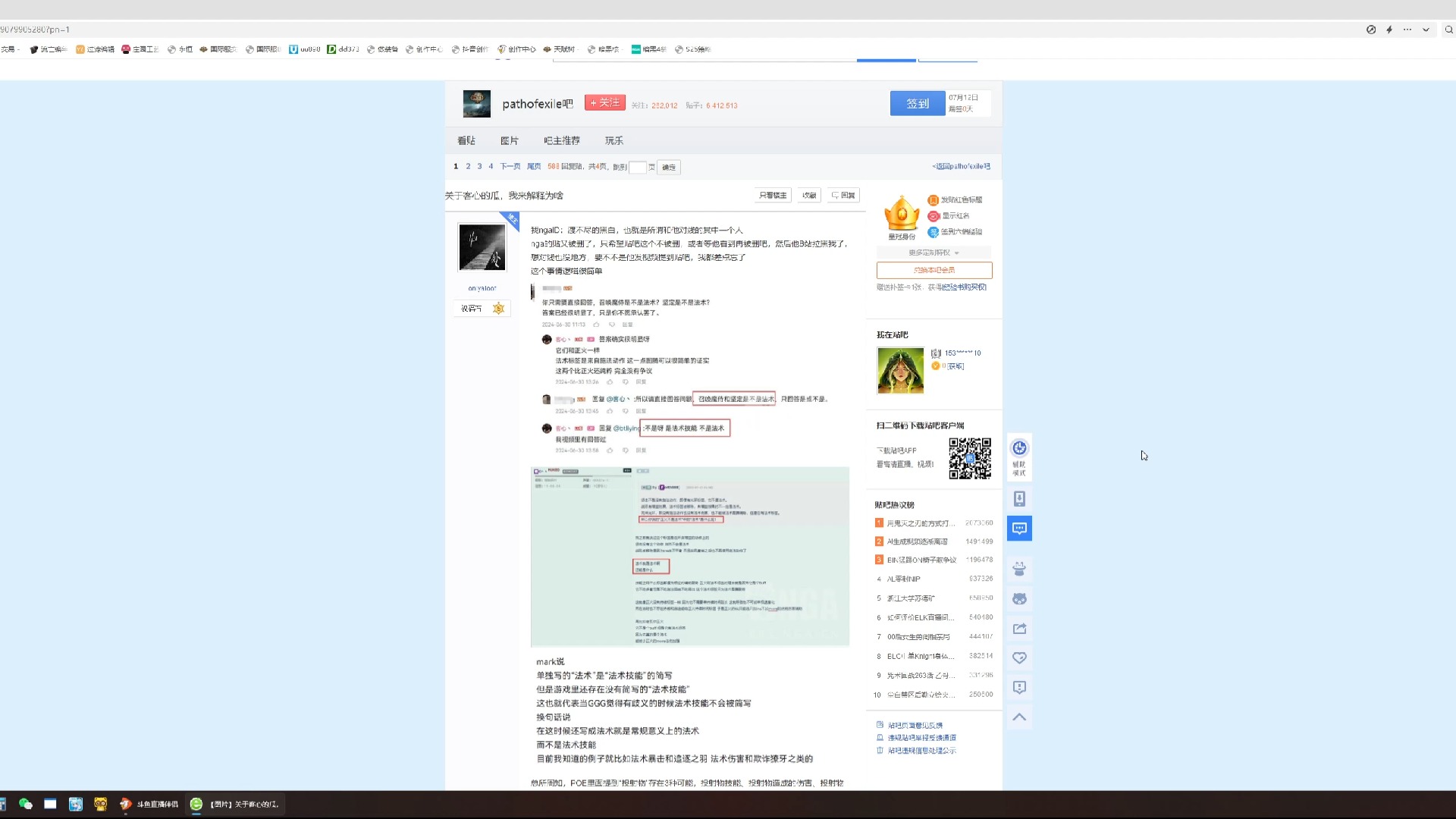The width and height of the screenshot is (1456, 819).
Task: Click the back-to-top chevron icon
Action: coord(1019,717)
